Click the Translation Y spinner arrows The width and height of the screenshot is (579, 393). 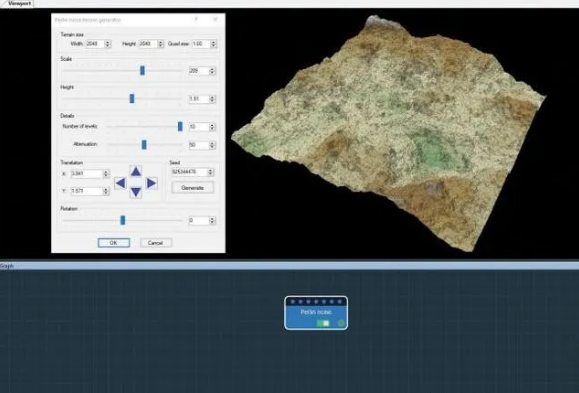[x=106, y=191]
